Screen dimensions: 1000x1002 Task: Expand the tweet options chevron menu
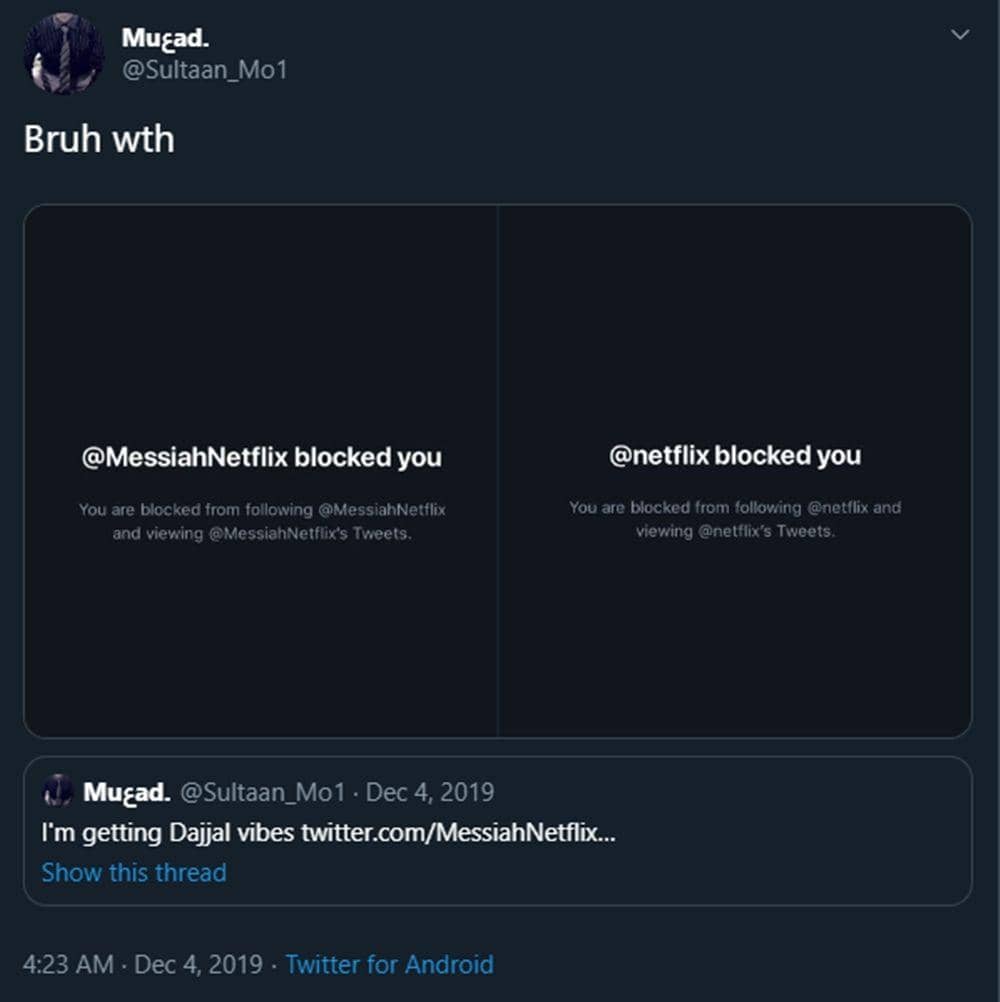pos(960,35)
